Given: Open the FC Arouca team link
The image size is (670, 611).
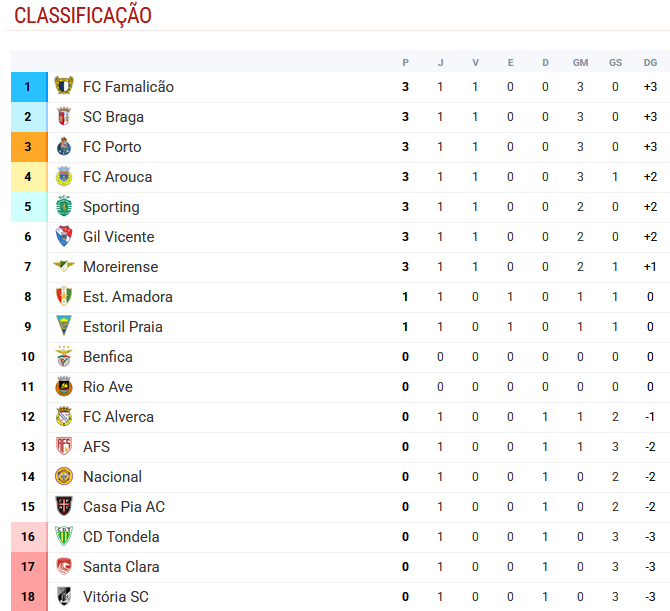Looking at the screenshot, I should pos(118,177).
